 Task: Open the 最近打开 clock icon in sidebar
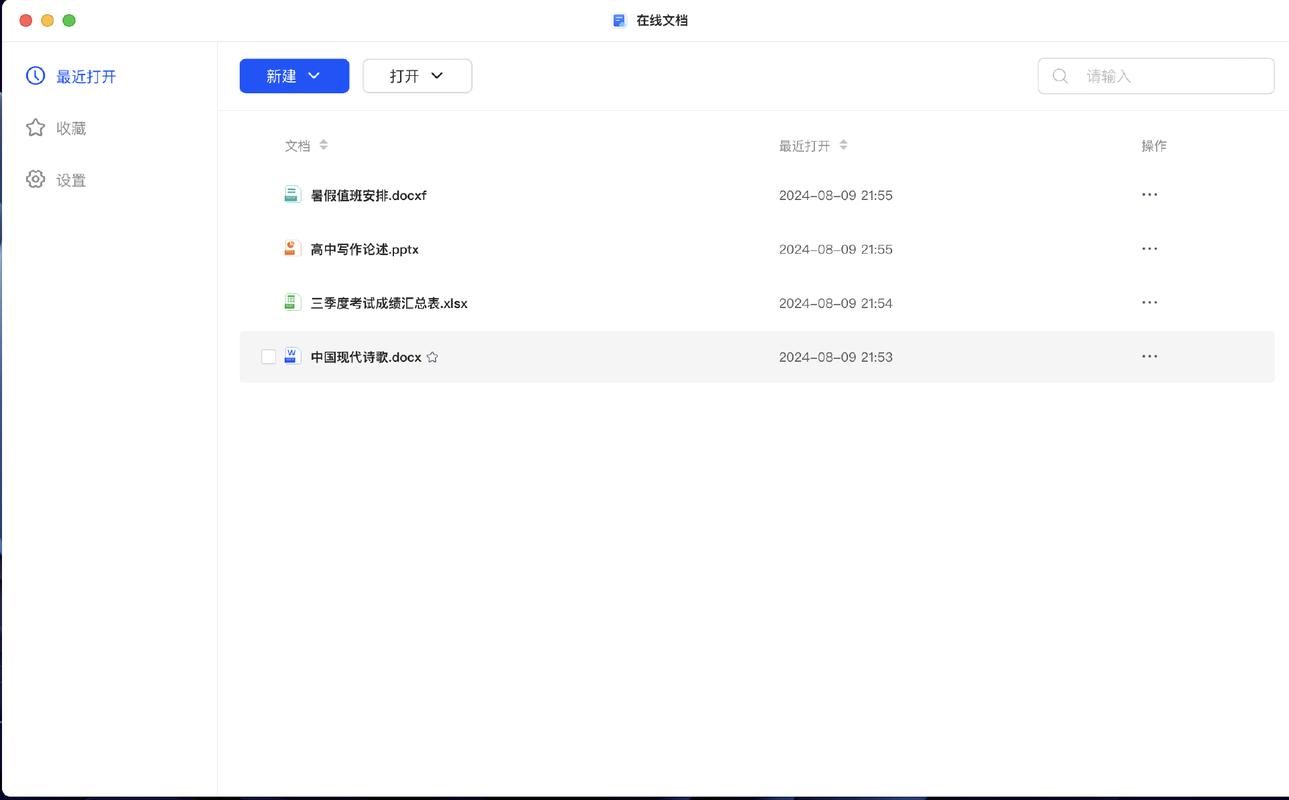point(35,76)
